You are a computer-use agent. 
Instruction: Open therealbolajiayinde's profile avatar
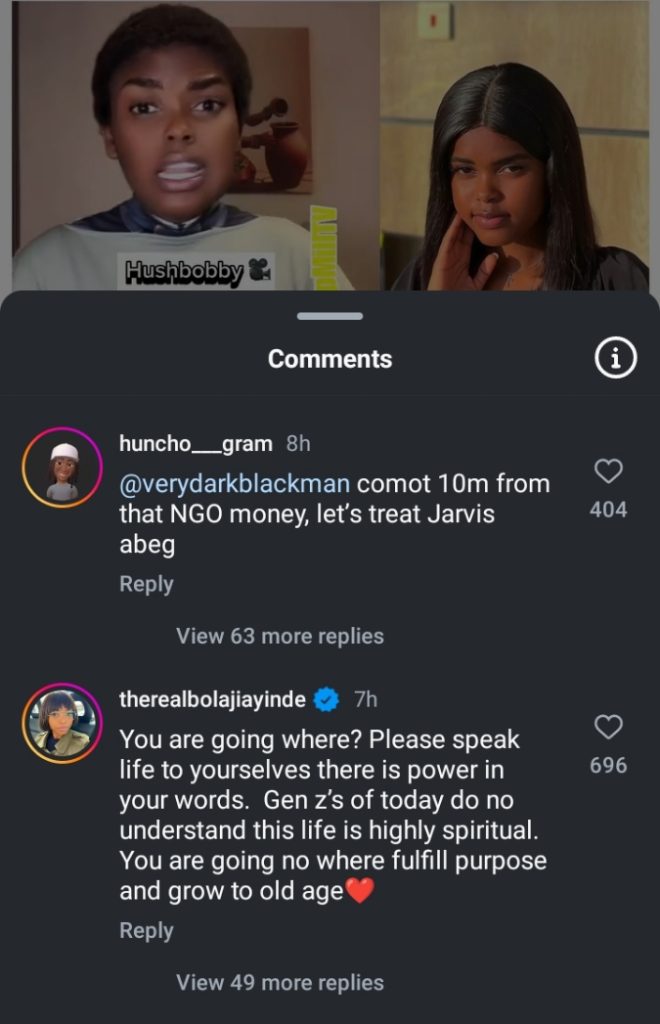pyautogui.click(x=62, y=723)
